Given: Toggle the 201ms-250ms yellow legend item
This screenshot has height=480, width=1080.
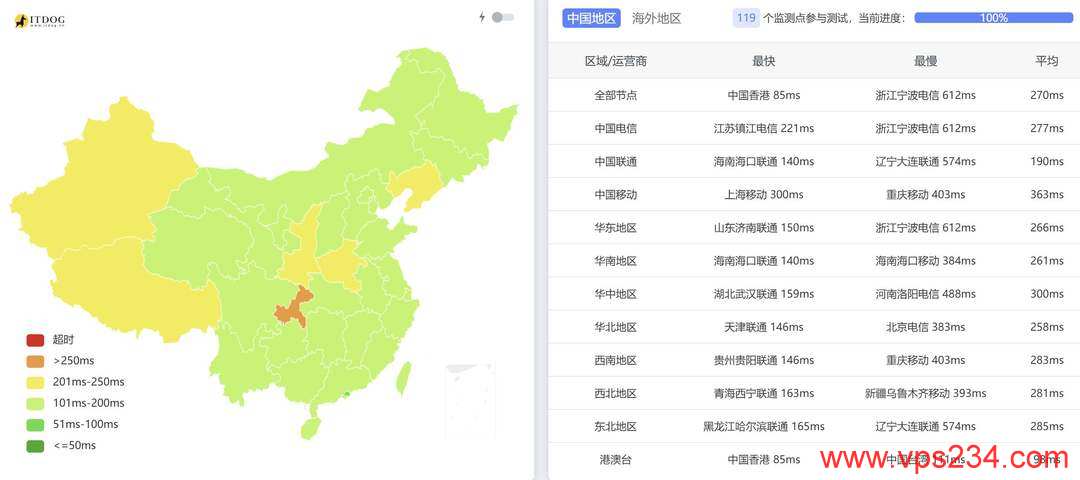Looking at the screenshot, I should pos(75,382).
